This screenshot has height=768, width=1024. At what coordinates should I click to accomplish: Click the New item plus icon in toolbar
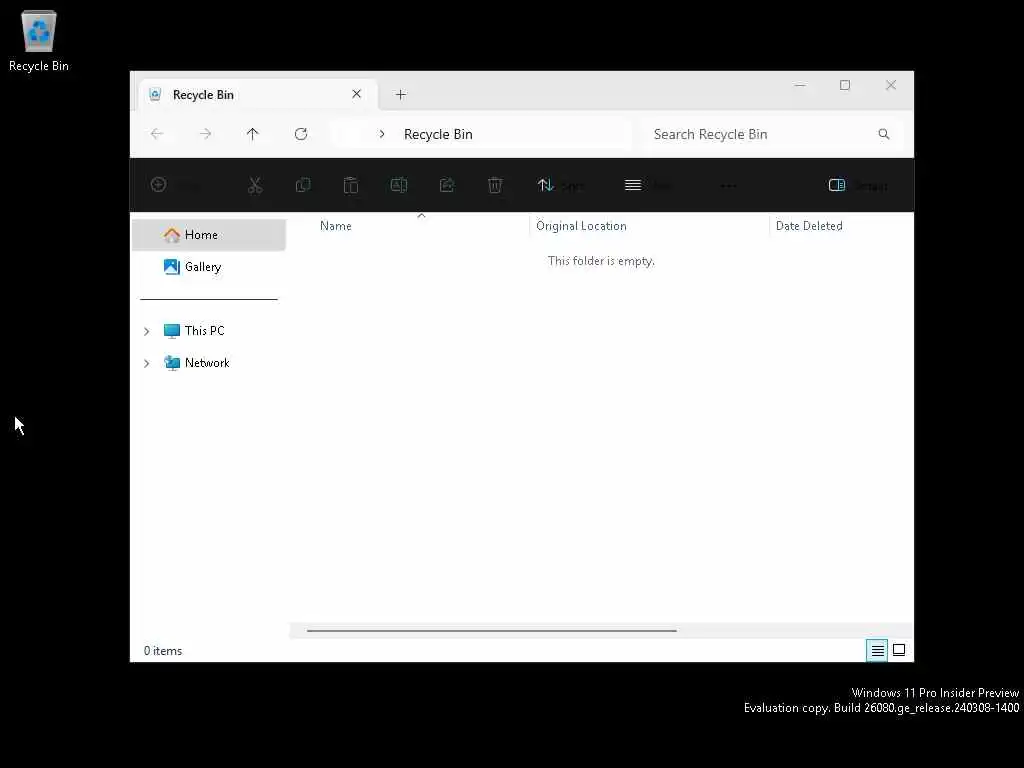click(x=158, y=185)
